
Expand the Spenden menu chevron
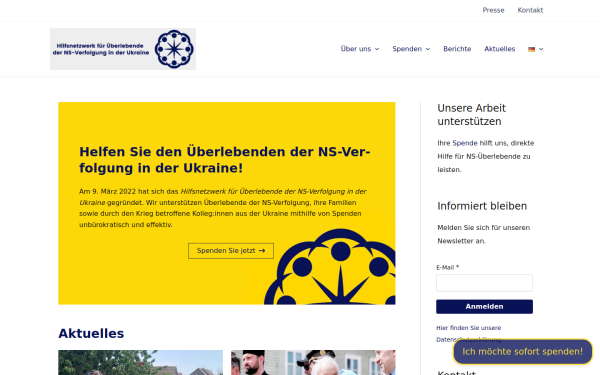tap(428, 49)
